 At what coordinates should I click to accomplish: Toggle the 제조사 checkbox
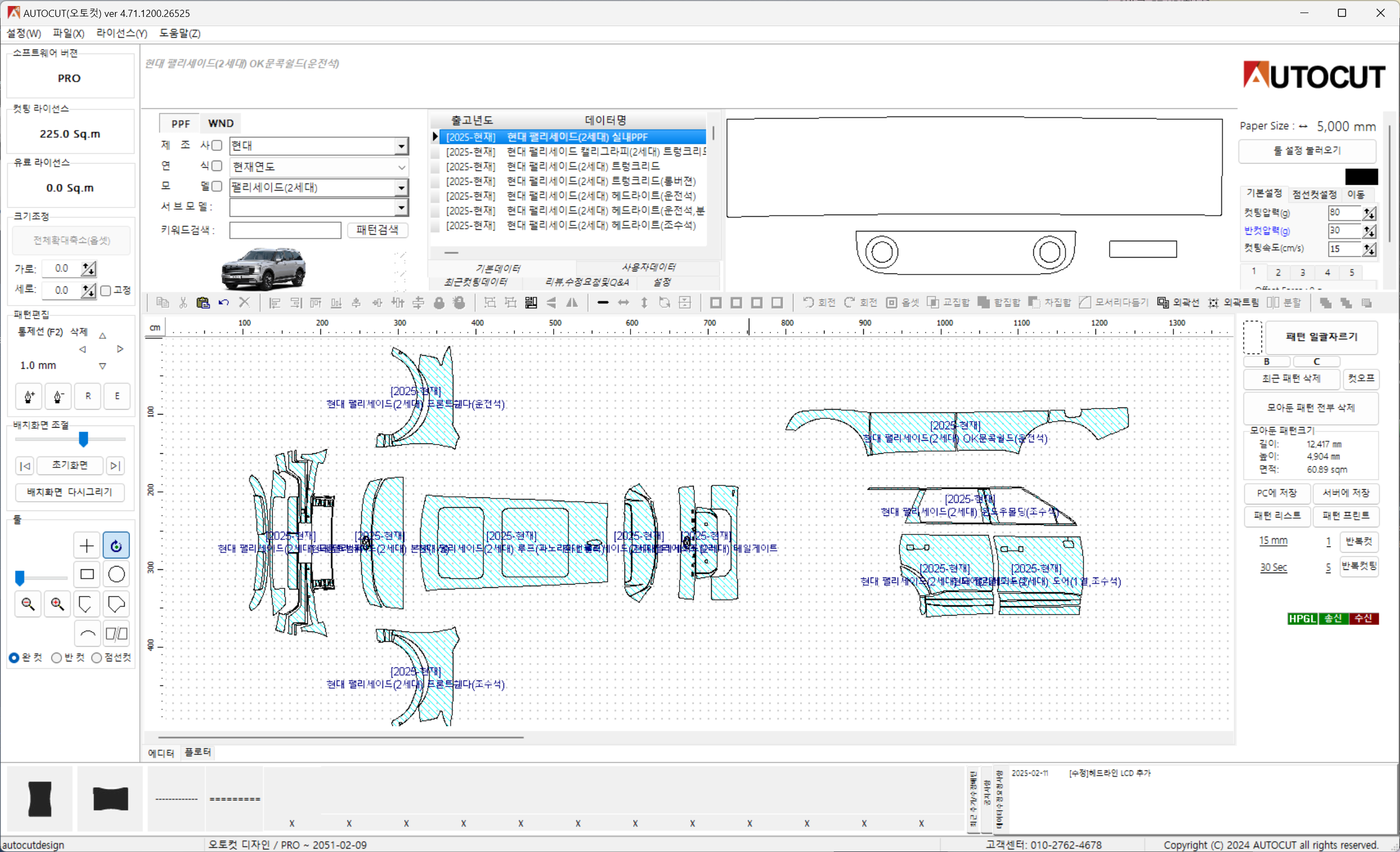(216, 146)
